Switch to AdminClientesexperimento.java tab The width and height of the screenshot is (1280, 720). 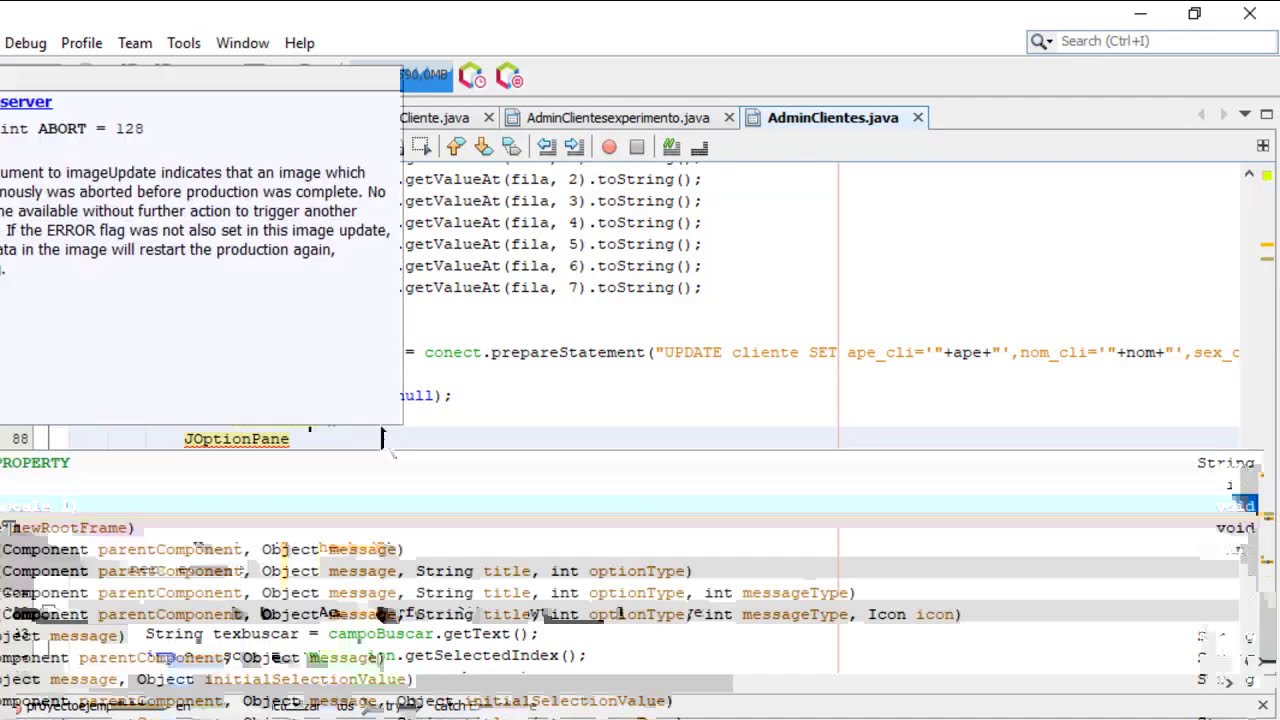click(x=618, y=118)
